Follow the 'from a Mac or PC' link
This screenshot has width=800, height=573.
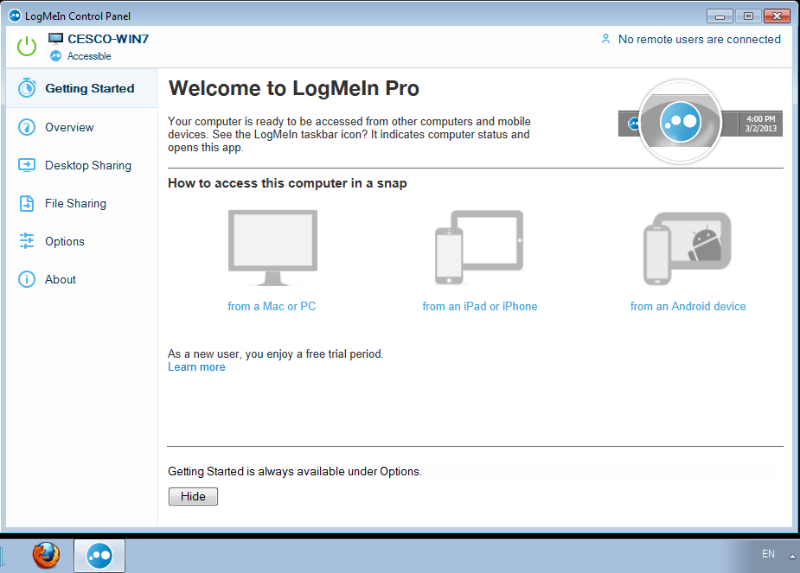pyautogui.click(x=271, y=306)
